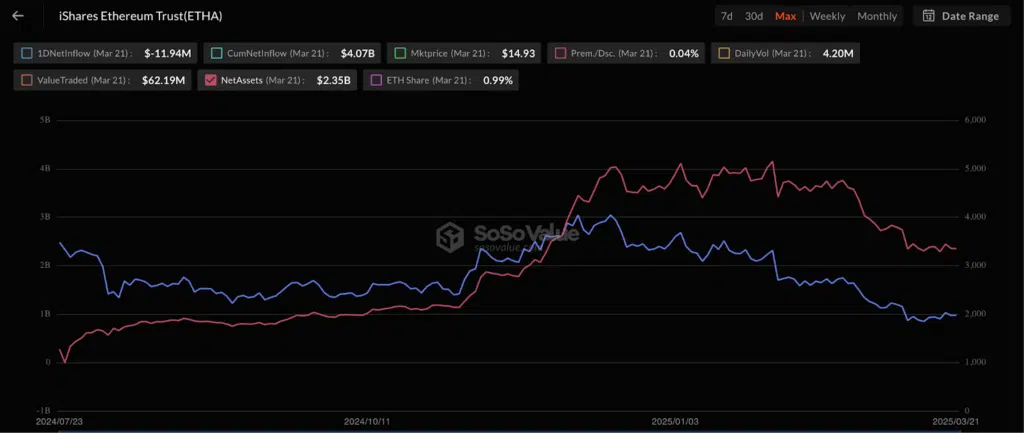Viewport: 1024px width, 433px height.
Task: Select the Max time range
Action: pyautogui.click(x=786, y=16)
